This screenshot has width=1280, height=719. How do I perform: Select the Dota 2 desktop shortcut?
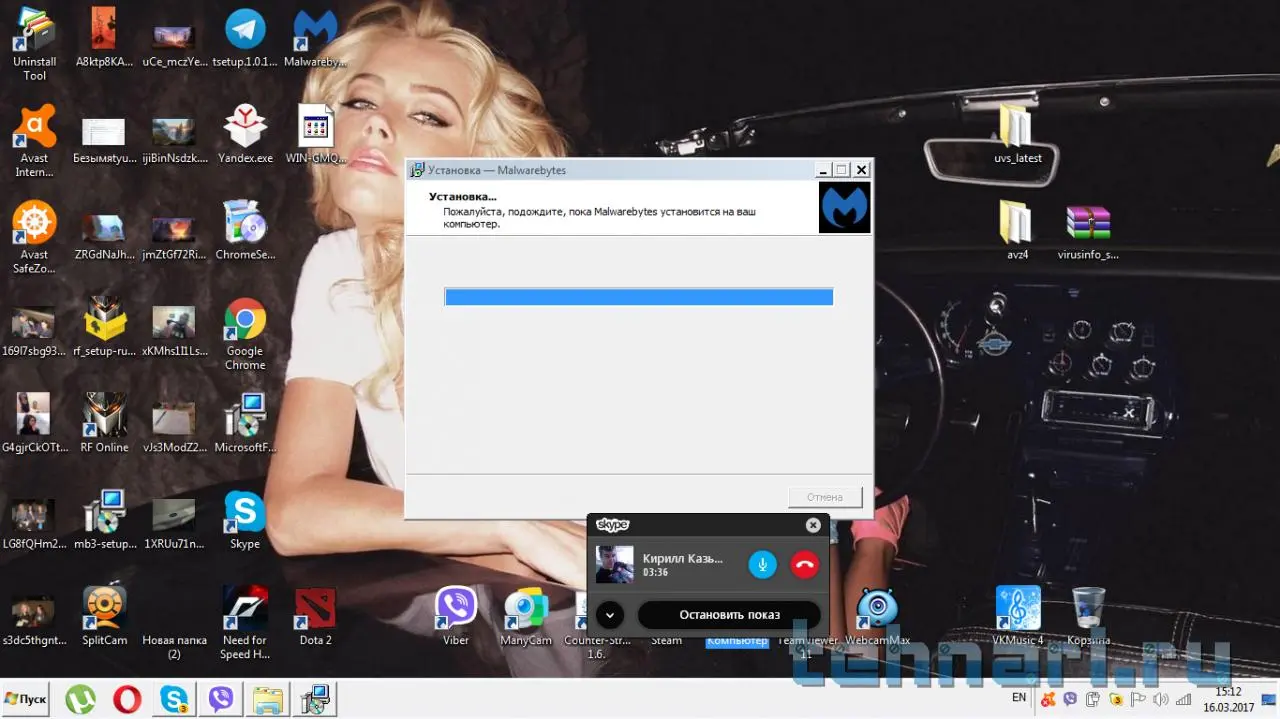315,612
